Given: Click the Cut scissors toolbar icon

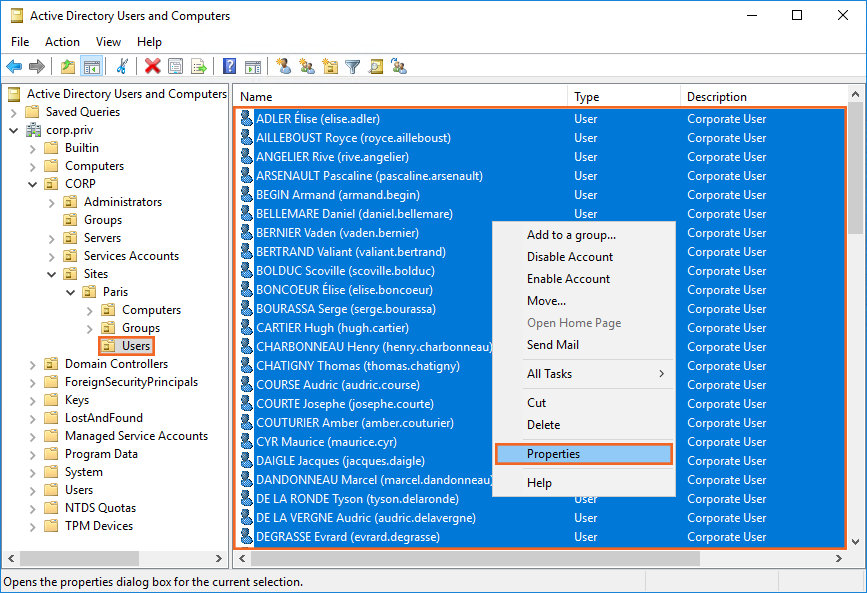Looking at the screenshot, I should 122,67.
